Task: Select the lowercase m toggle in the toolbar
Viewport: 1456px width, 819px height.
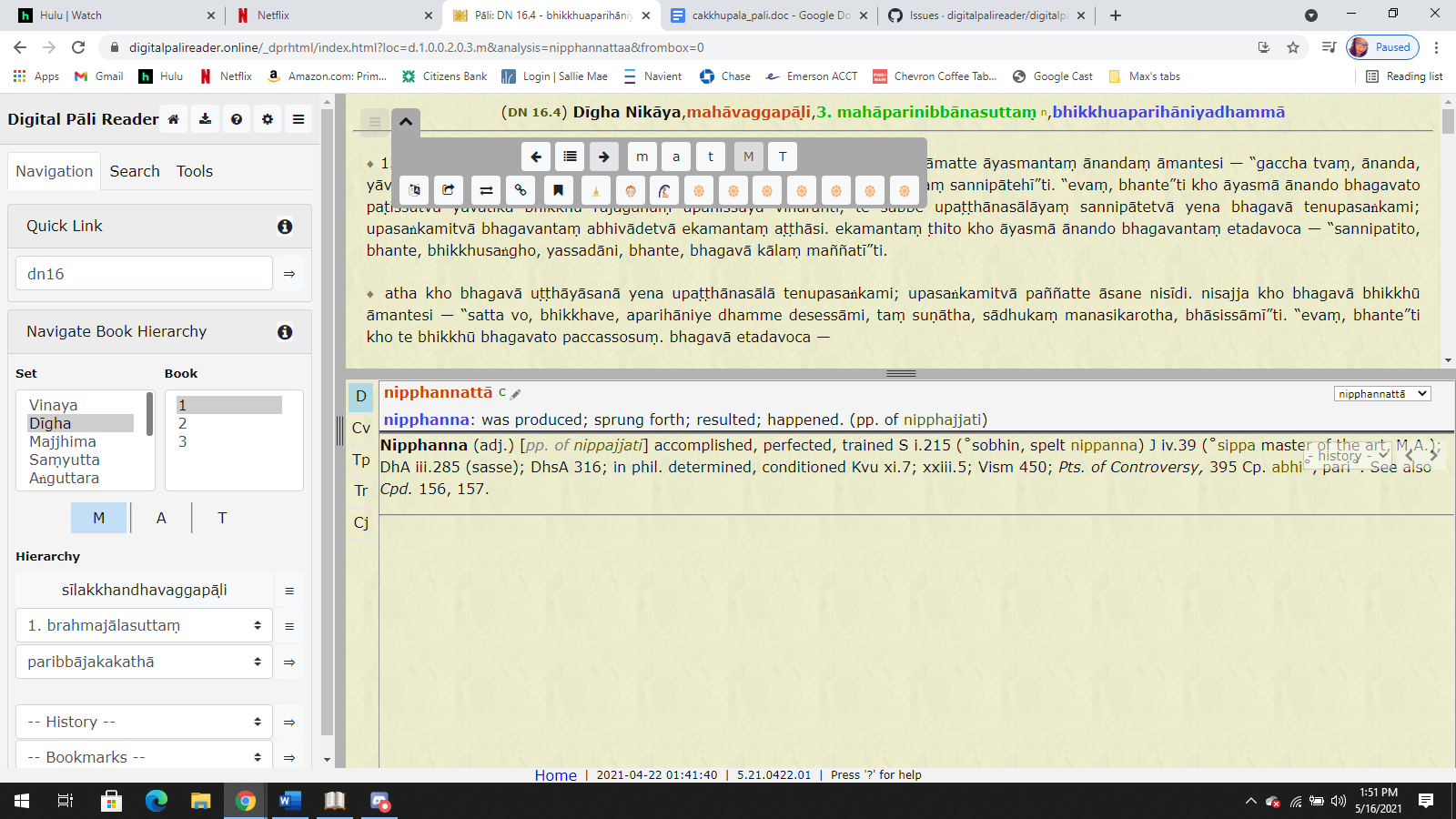Action: [642, 157]
